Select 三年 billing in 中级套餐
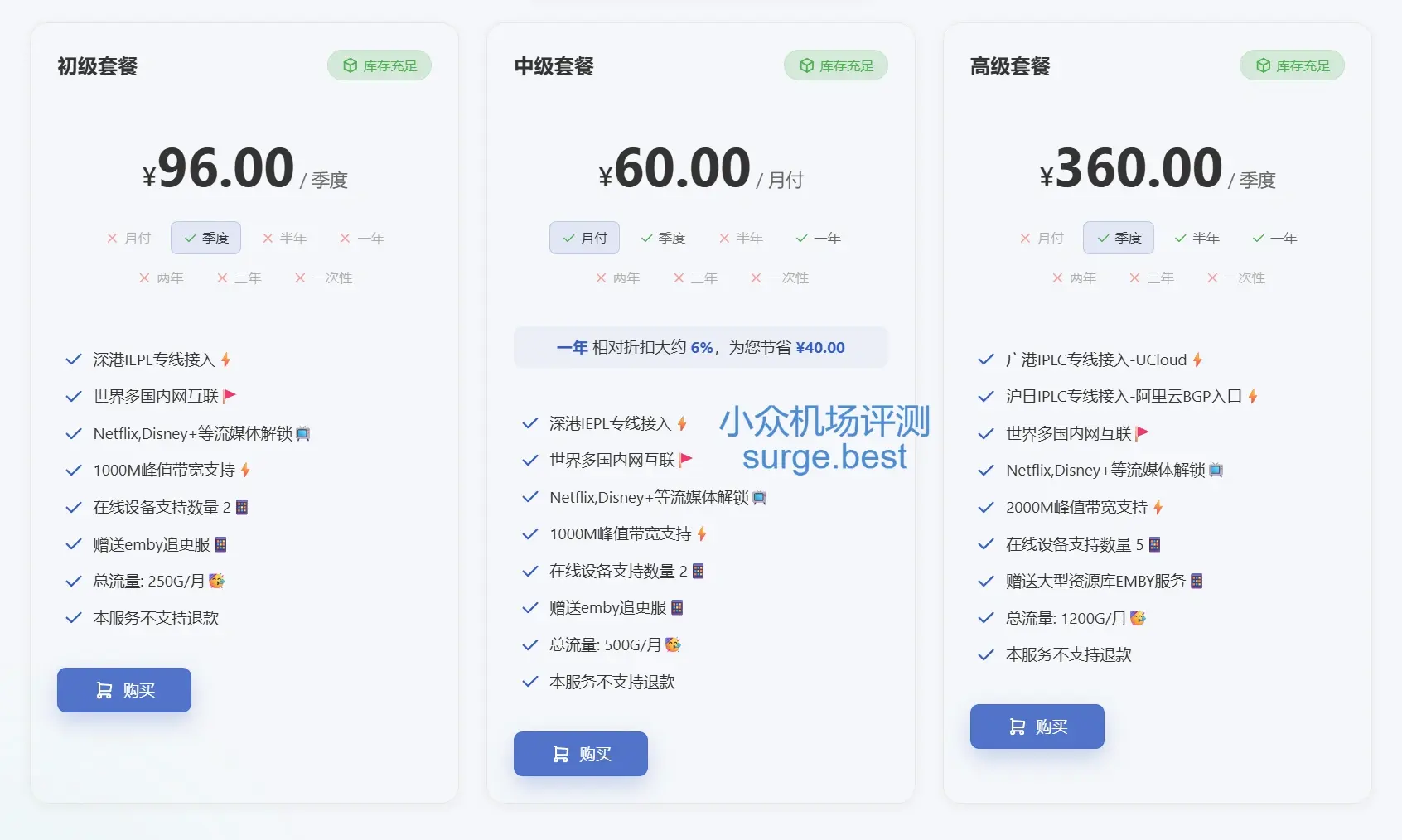 [x=696, y=278]
